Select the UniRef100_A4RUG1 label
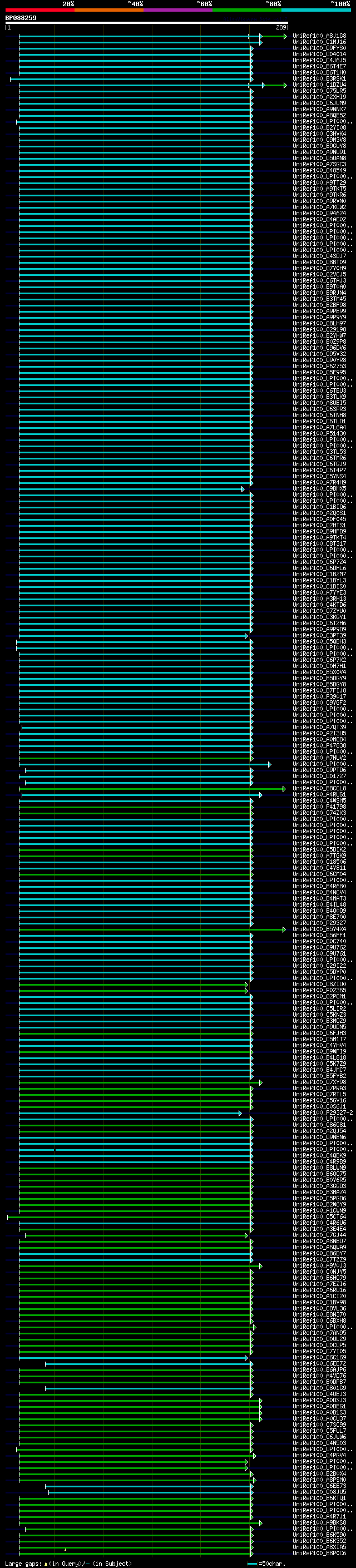356x1568 pixels. click(319, 795)
